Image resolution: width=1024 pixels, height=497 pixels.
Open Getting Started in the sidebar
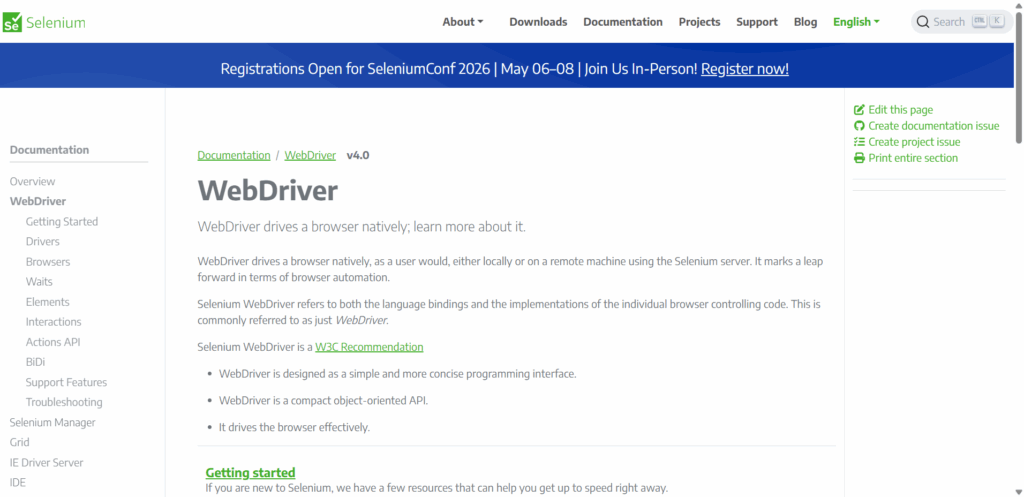click(62, 221)
